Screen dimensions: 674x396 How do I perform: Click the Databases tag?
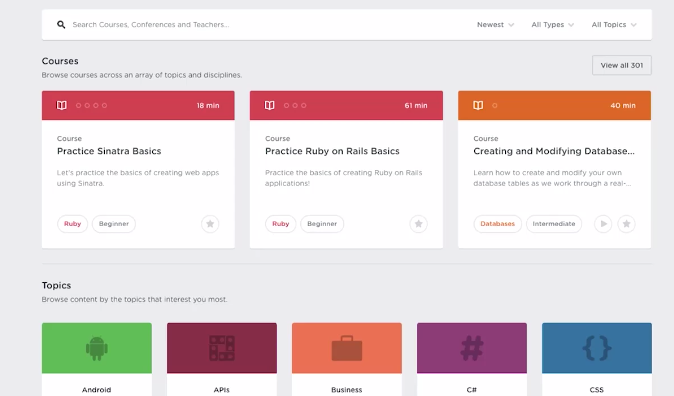tap(497, 224)
